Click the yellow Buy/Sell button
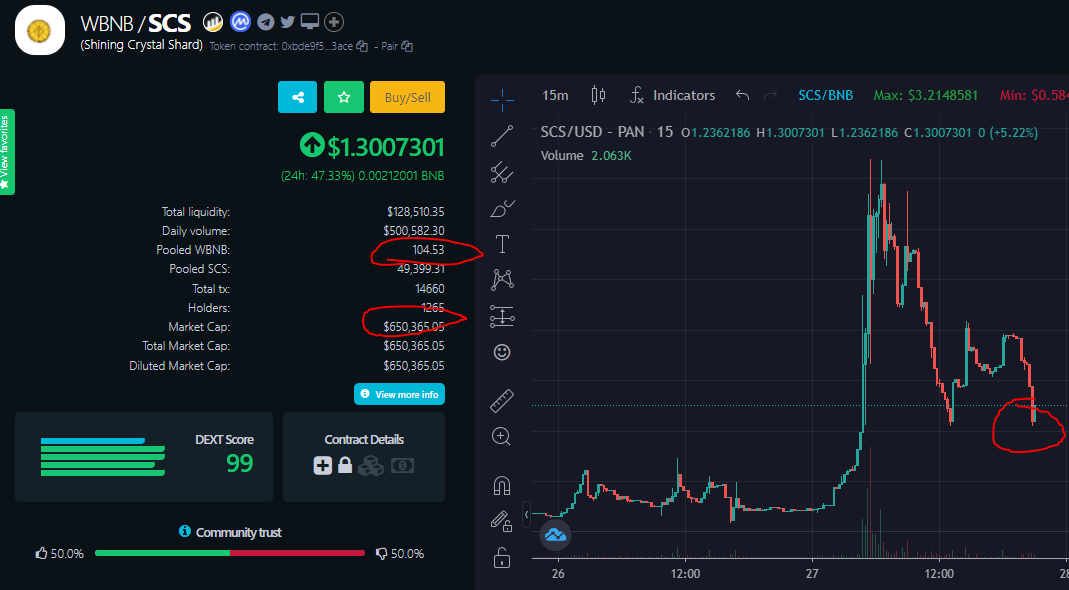 (x=408, y=97)
